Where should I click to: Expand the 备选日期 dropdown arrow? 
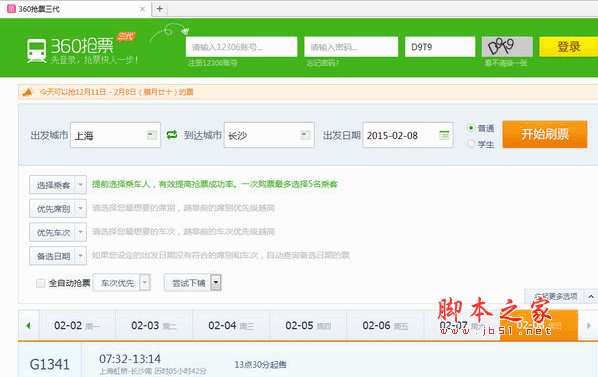coord(80,256)
